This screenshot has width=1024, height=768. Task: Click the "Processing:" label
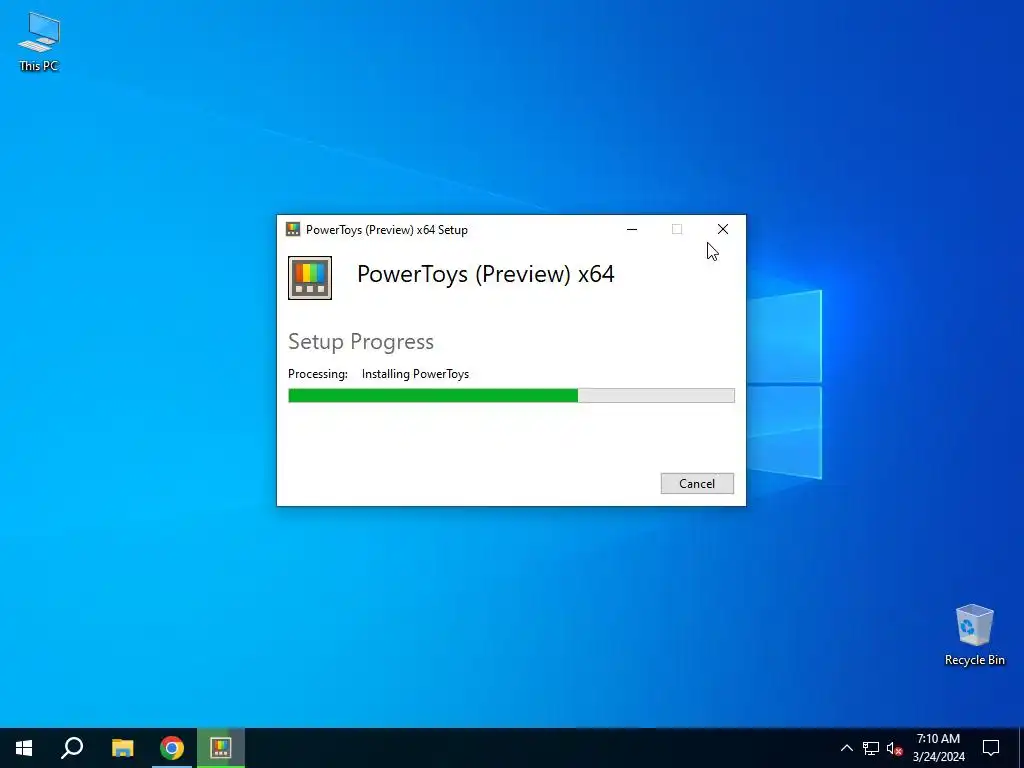[318, 374]
